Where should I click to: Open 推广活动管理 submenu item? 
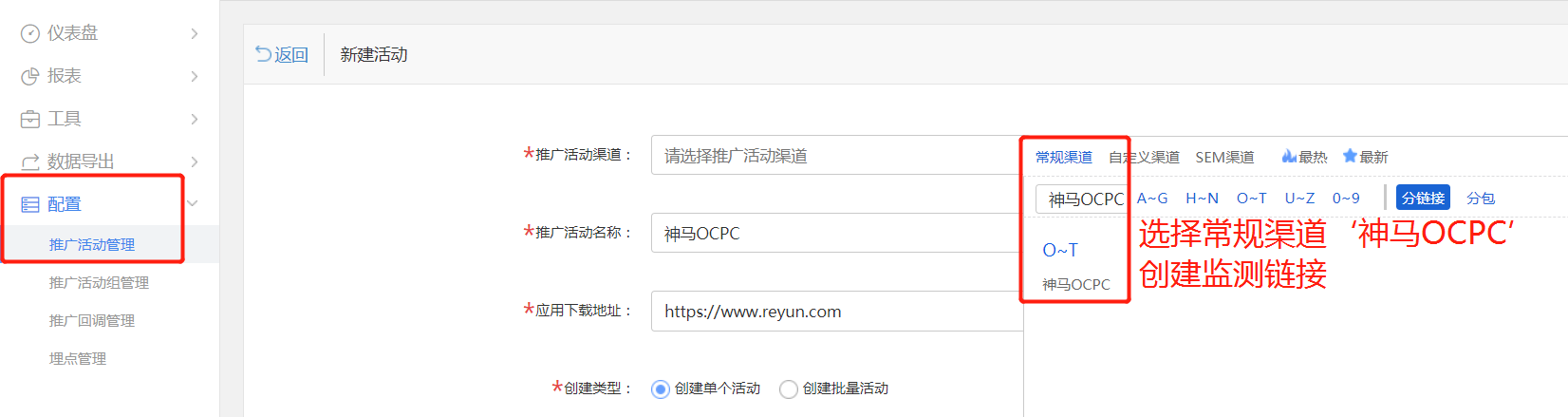[92, 244]
